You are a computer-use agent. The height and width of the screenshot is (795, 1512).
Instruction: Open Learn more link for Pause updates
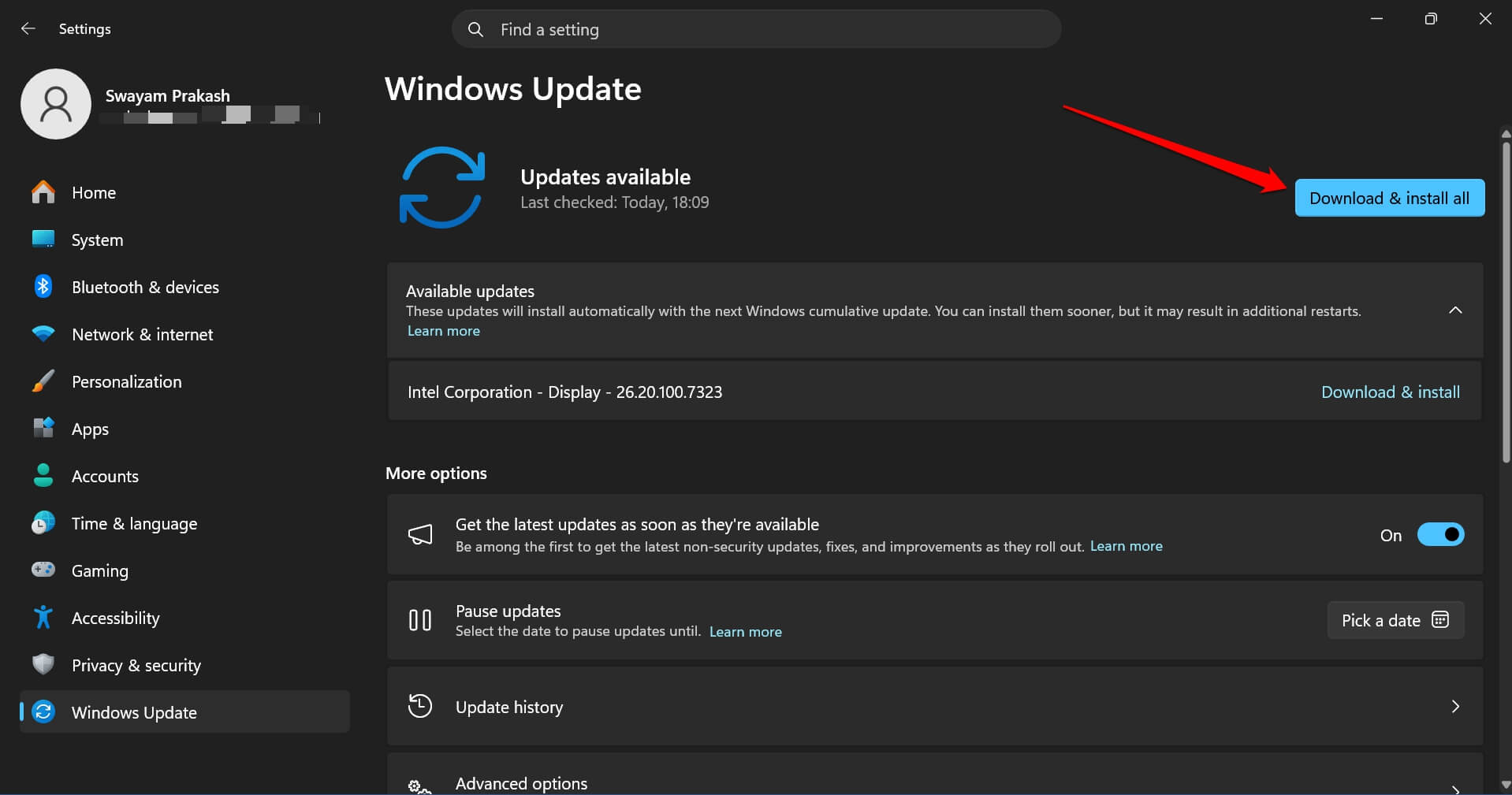pos(746,632)
